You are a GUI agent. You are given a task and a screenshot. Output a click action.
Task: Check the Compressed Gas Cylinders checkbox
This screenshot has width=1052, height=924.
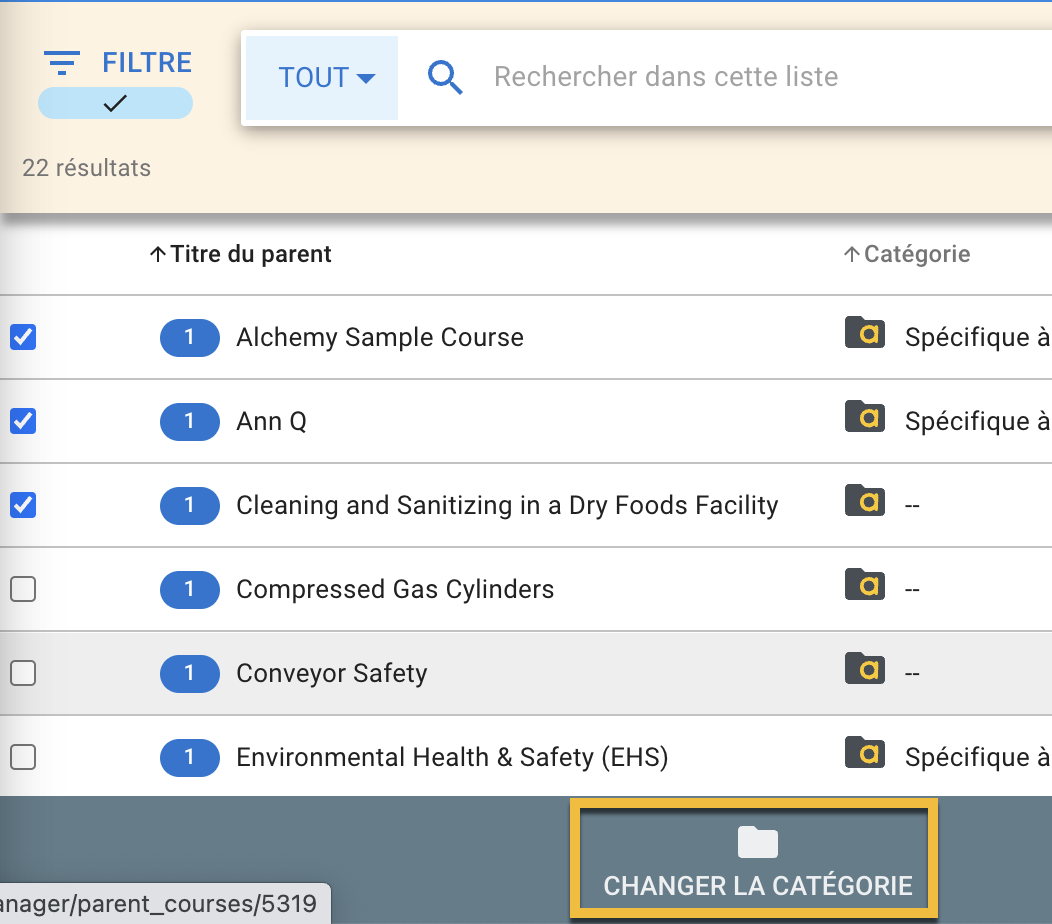tap(23, 589)
